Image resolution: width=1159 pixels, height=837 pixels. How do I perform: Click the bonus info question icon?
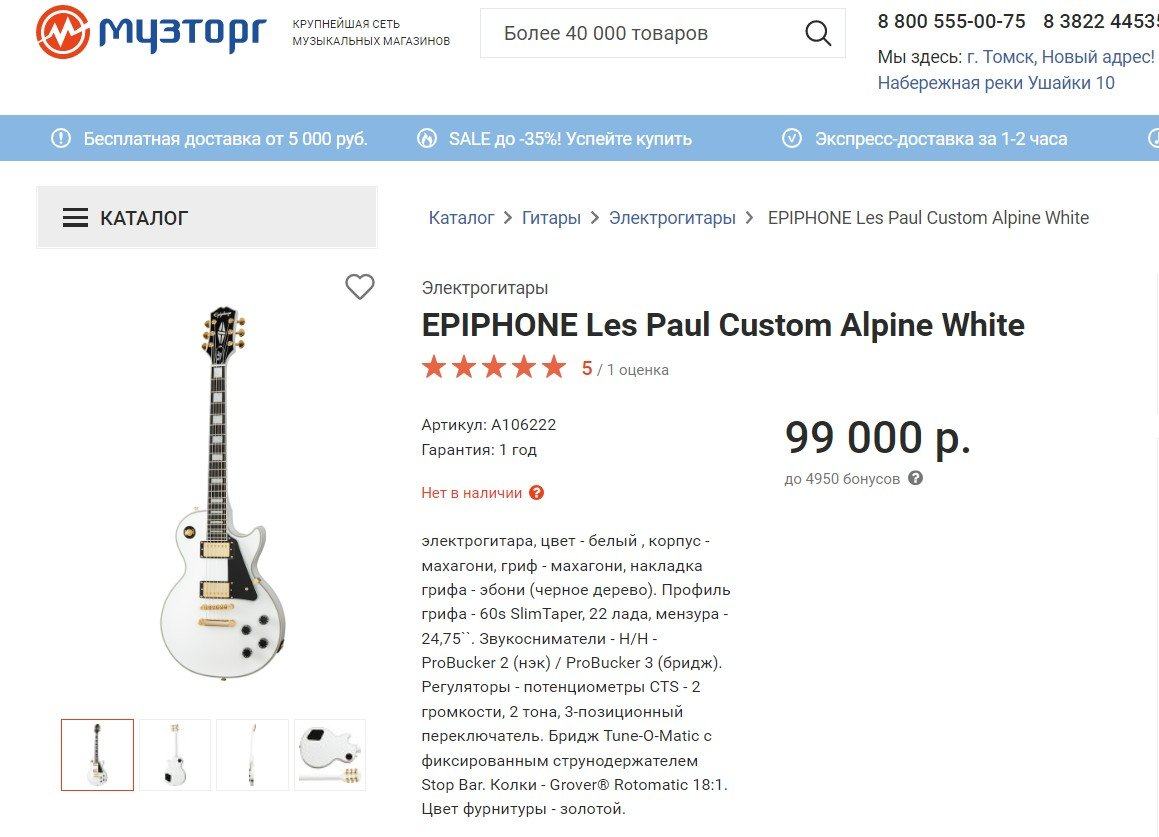[915, 478]
